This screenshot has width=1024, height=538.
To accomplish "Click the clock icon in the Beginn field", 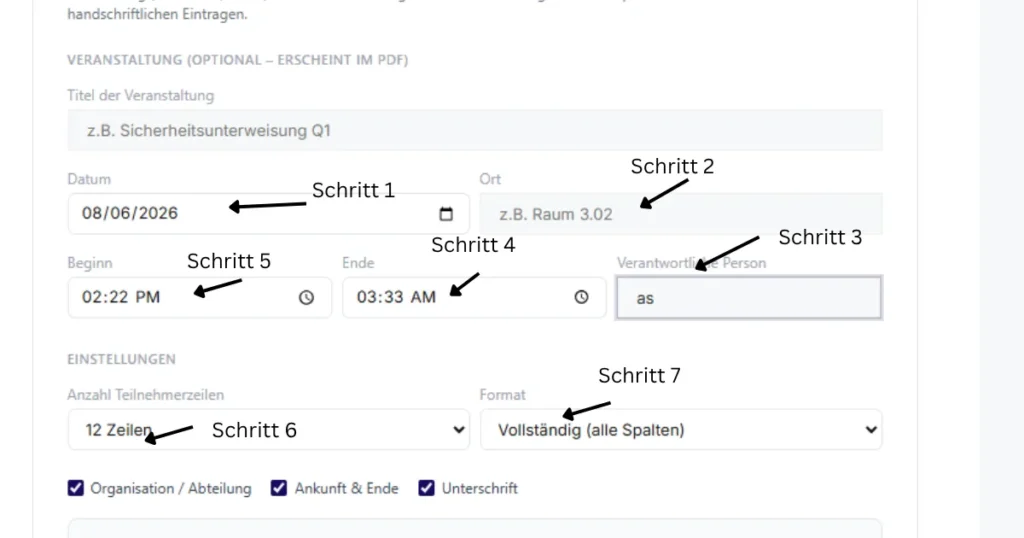I will point(306,298).
